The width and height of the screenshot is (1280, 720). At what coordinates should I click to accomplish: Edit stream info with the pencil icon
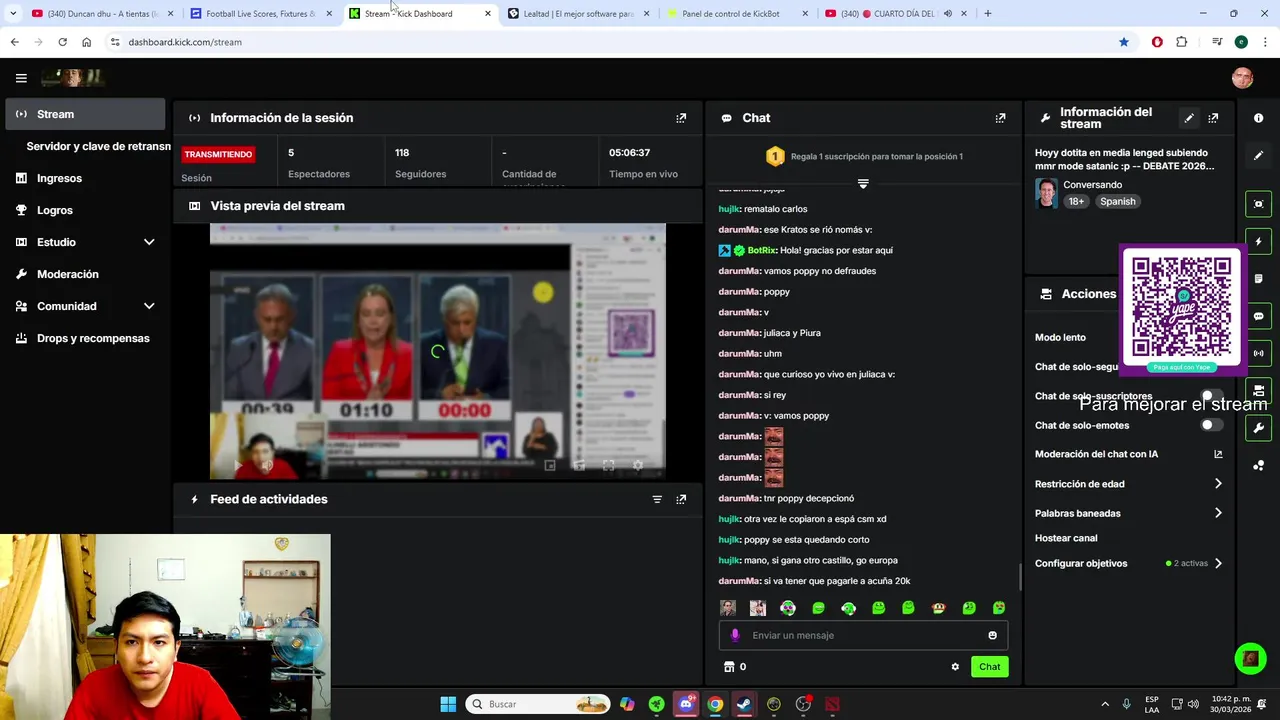click(x=1189, y=118)
